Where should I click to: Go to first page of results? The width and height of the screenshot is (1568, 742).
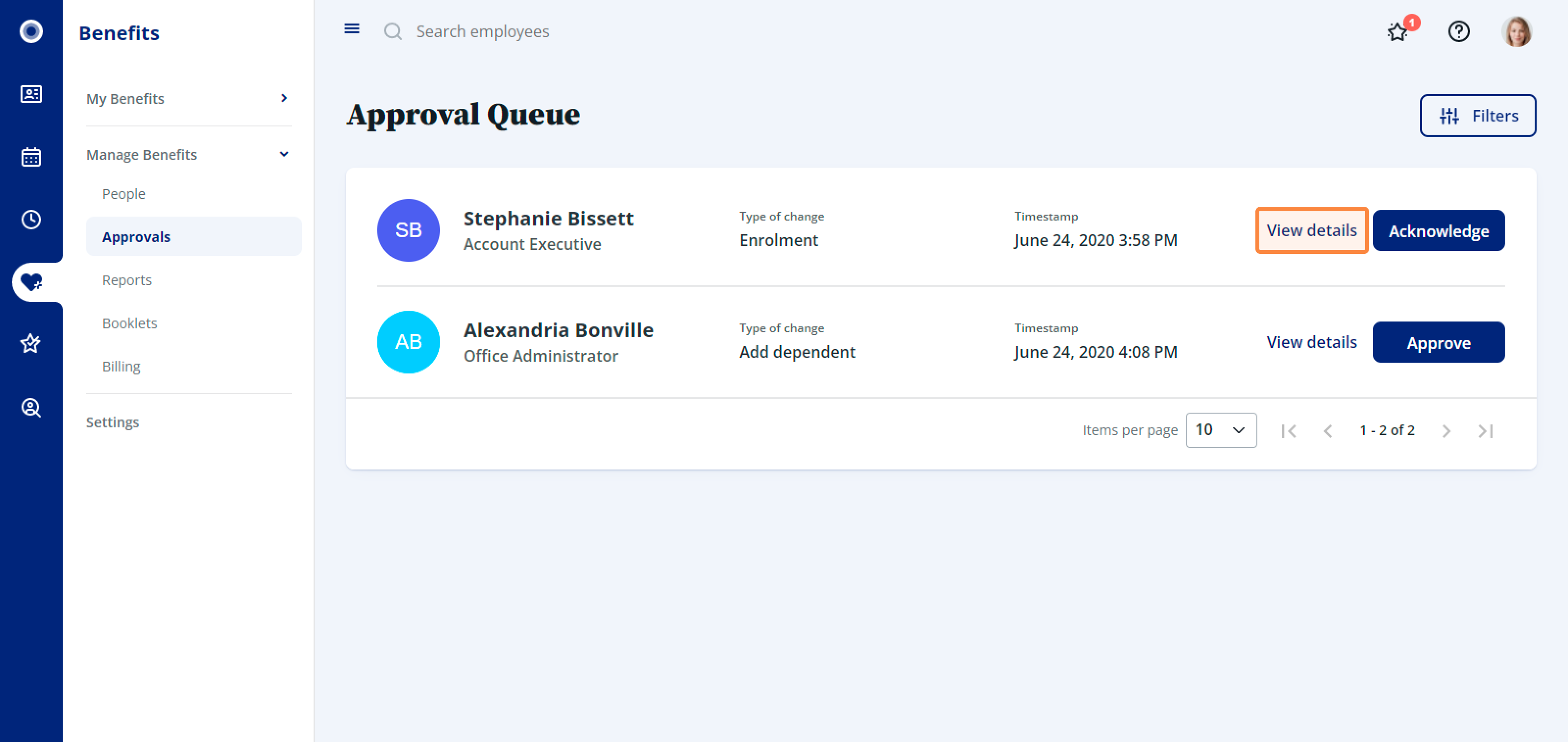click(x=1289, y=431)
